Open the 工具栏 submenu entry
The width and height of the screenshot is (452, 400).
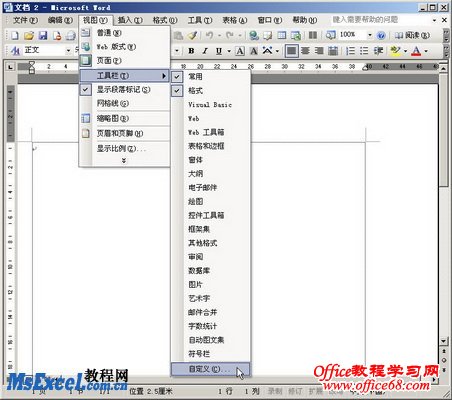tap(124, 76)
